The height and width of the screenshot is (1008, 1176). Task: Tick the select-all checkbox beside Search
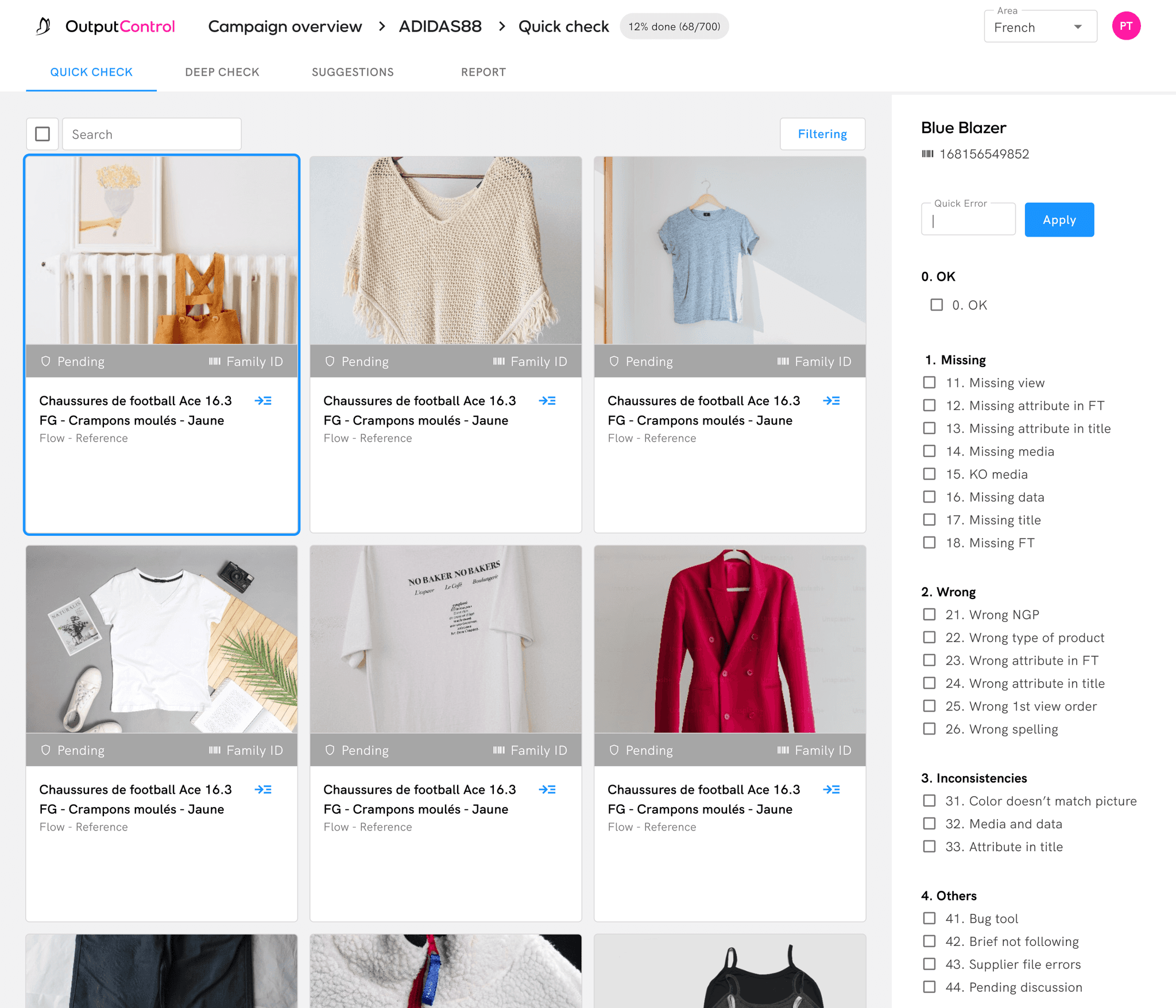coord(42,134)
